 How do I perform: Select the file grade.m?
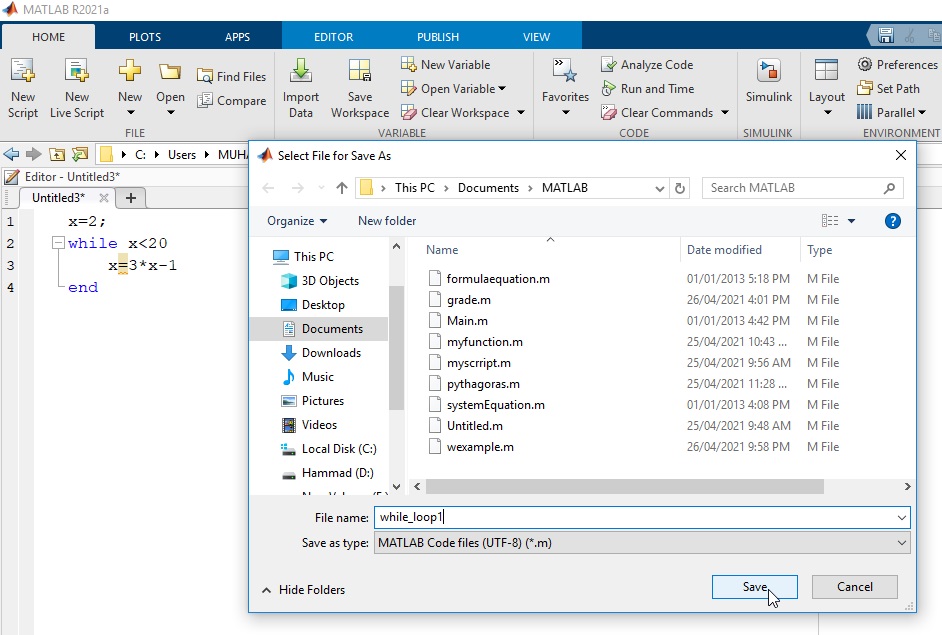(469, 300)
